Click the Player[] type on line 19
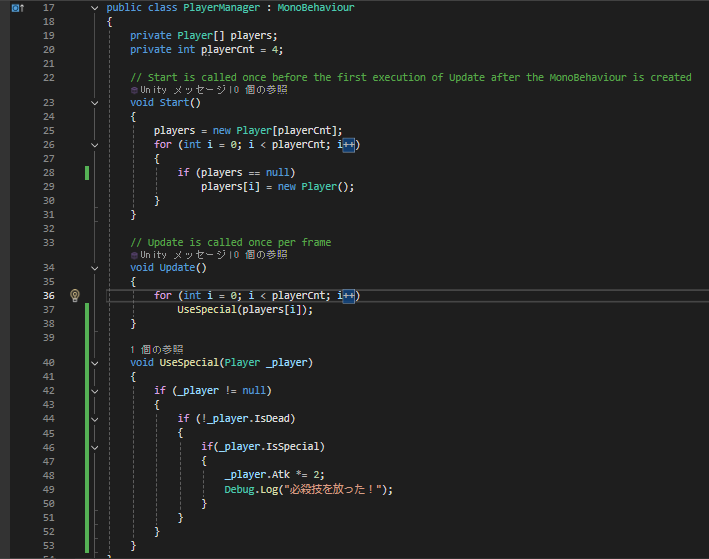This screenshot has height=559, width=709. pyautogui.click(x=201, y=36)
